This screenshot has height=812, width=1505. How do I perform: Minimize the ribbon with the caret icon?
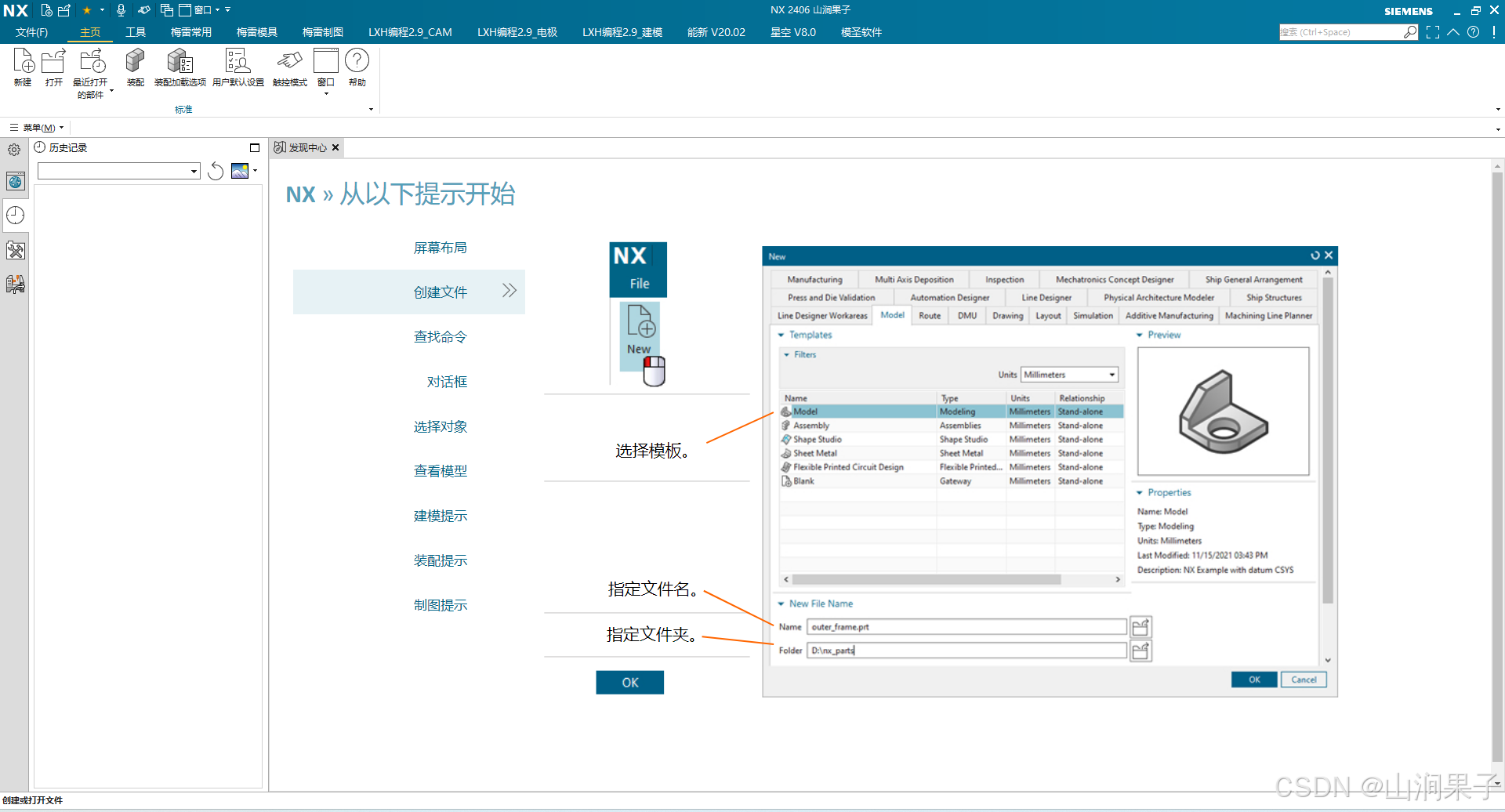point(1453,32)
